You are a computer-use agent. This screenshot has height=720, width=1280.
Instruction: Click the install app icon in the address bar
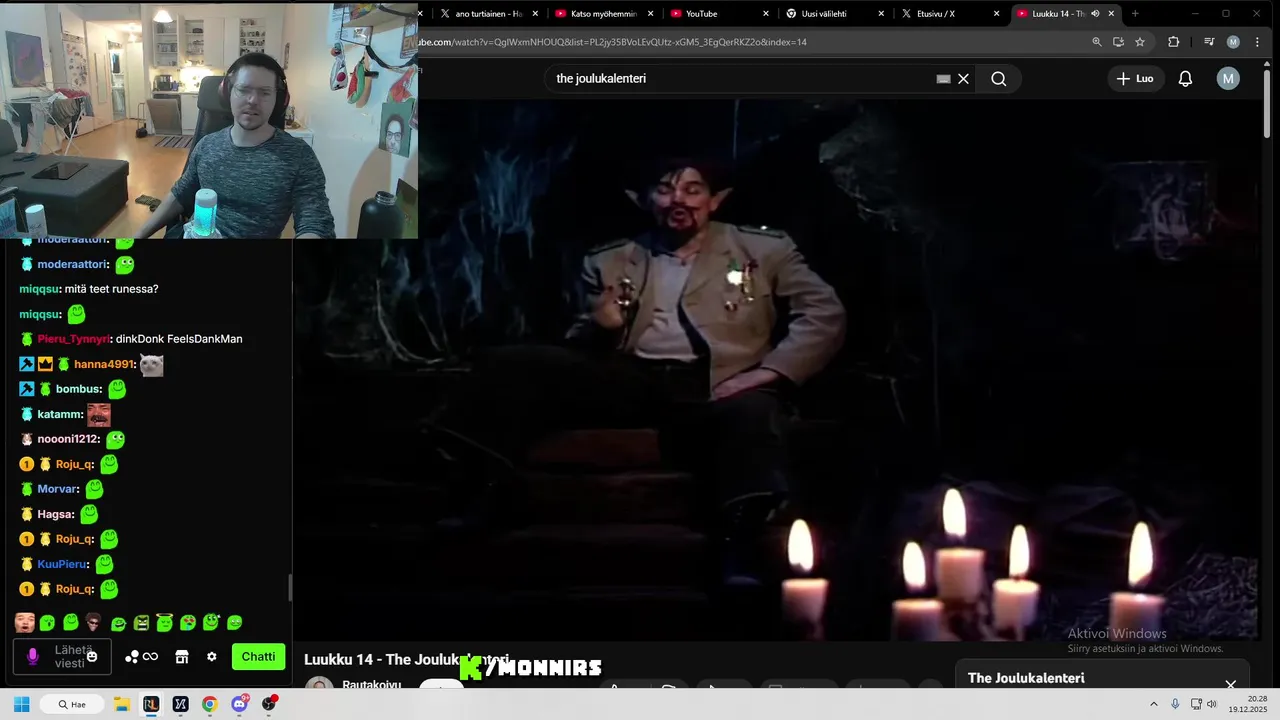coord(1118,42)
